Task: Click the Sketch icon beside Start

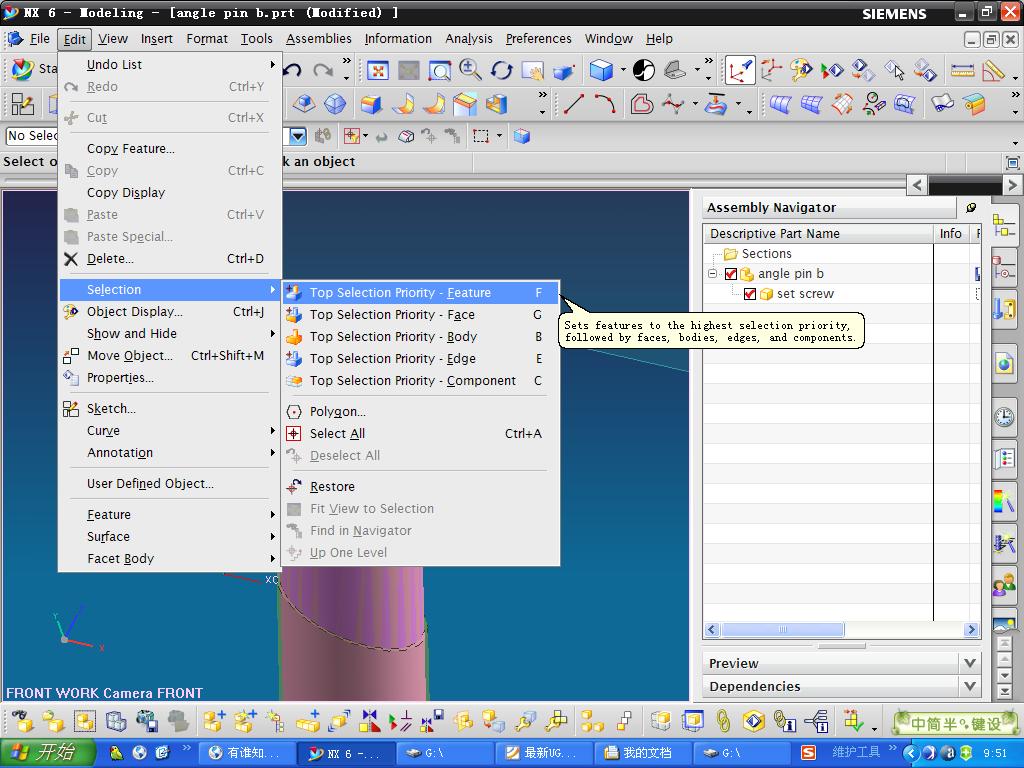Action: click(x=22, y=104)
